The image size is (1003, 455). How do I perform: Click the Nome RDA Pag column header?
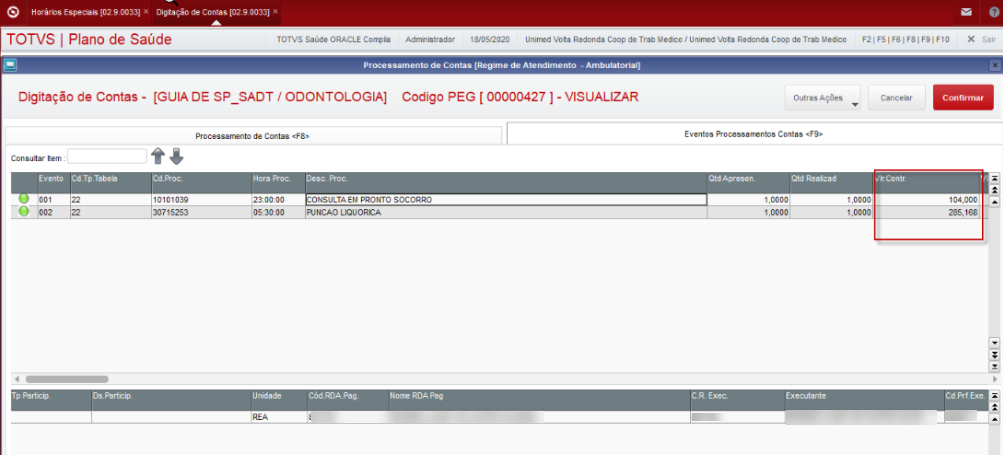(x=539, y=400)
